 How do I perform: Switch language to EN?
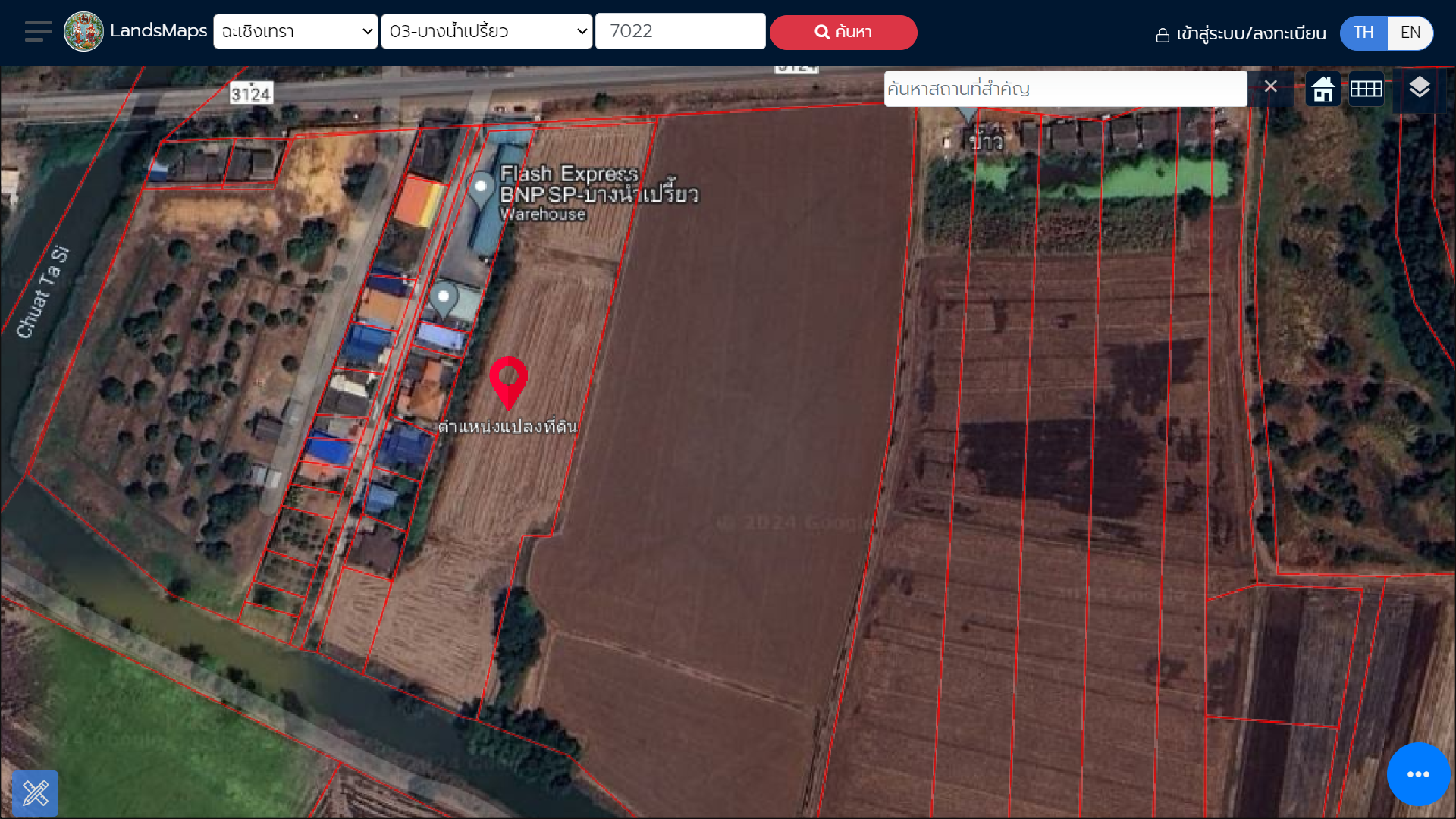1410,33
